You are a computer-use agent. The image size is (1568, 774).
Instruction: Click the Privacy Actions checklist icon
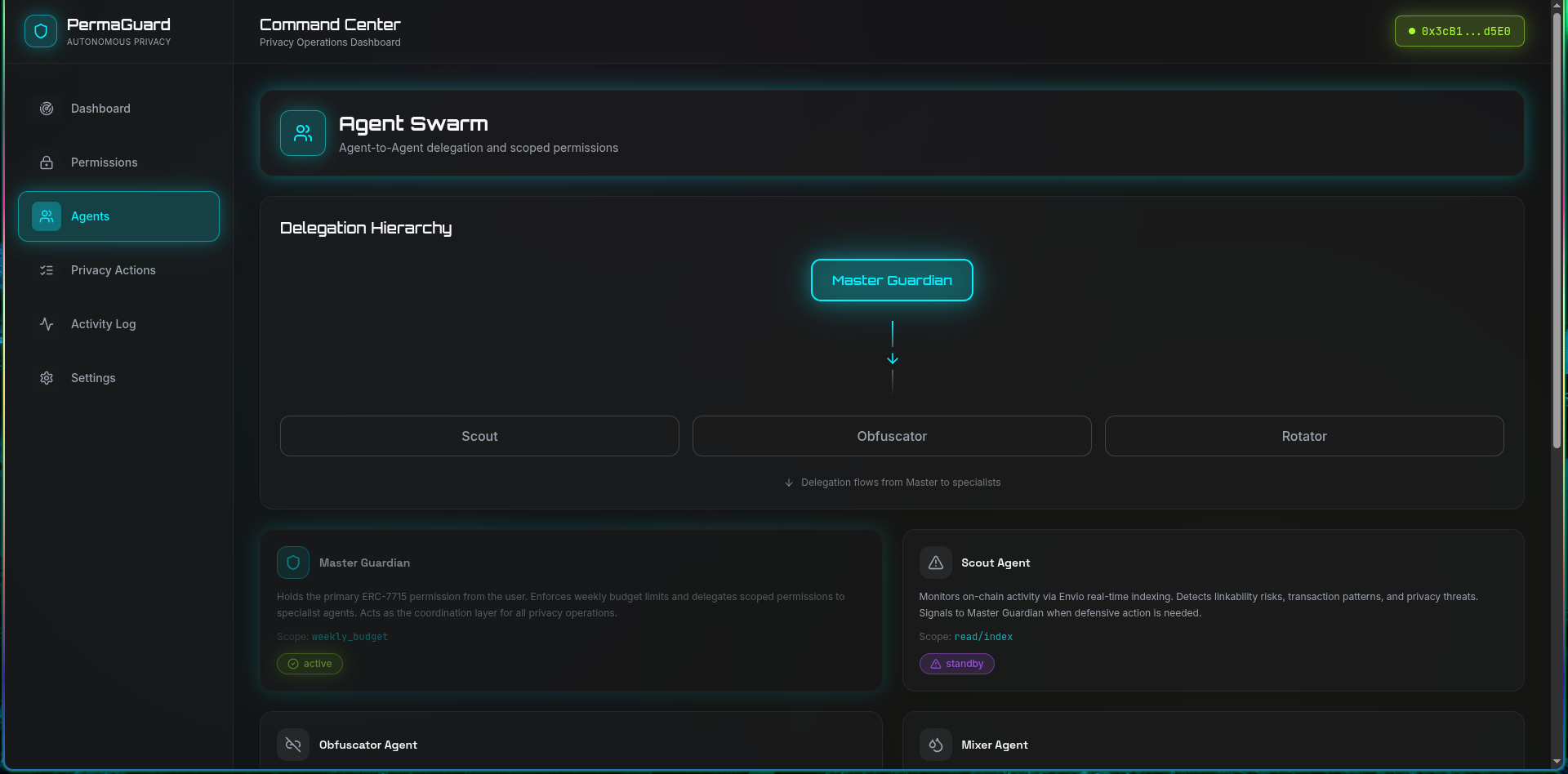pyautogui.click(x=47, y=270)
